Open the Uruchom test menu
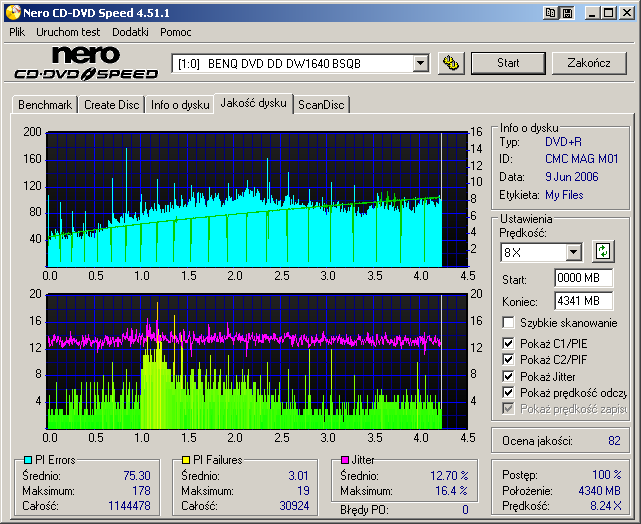The width and height of the screenshot is (641, 524). tap(68, 32)
